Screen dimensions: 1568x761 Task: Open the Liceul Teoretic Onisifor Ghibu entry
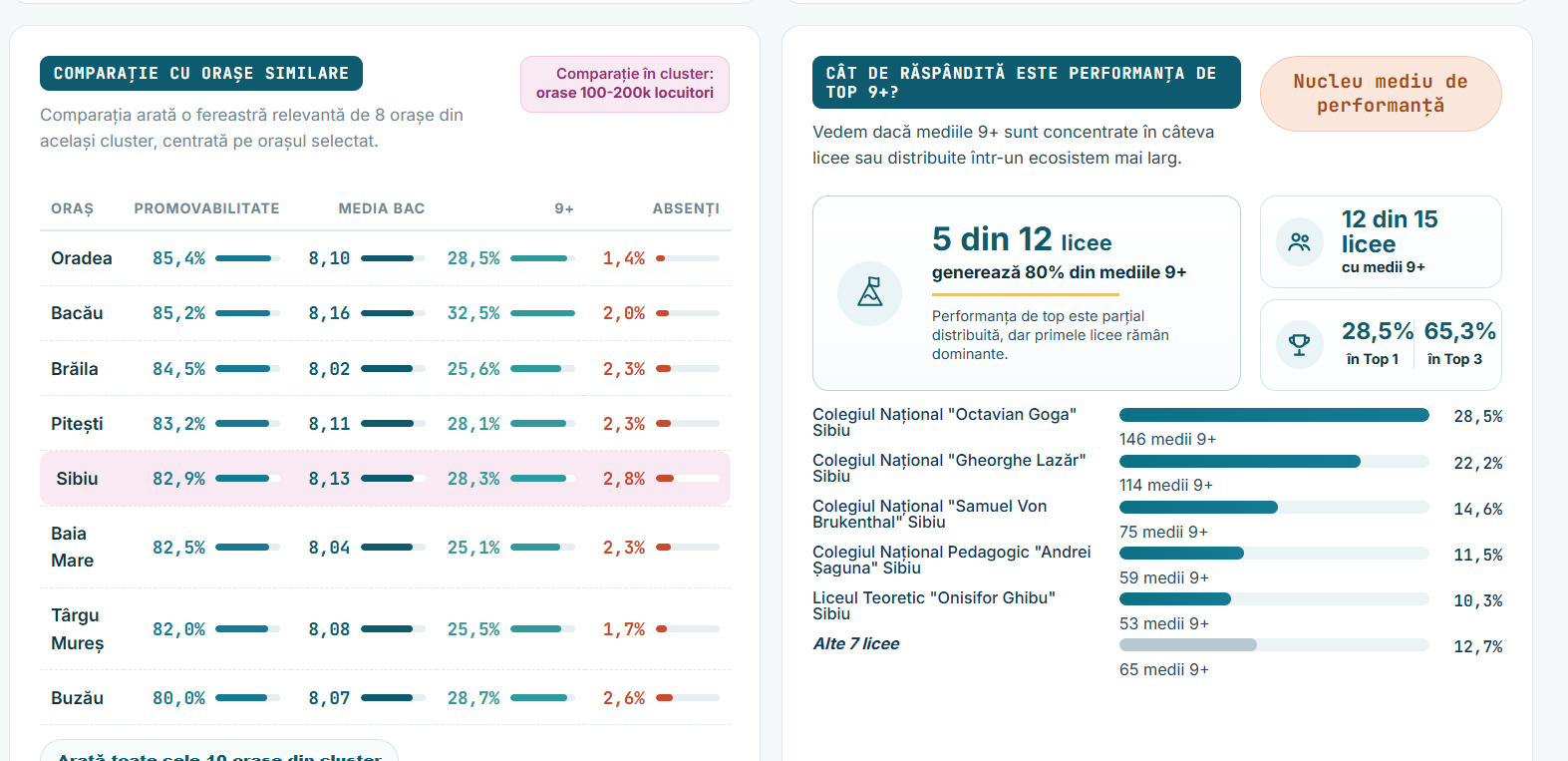pos(933,605)
